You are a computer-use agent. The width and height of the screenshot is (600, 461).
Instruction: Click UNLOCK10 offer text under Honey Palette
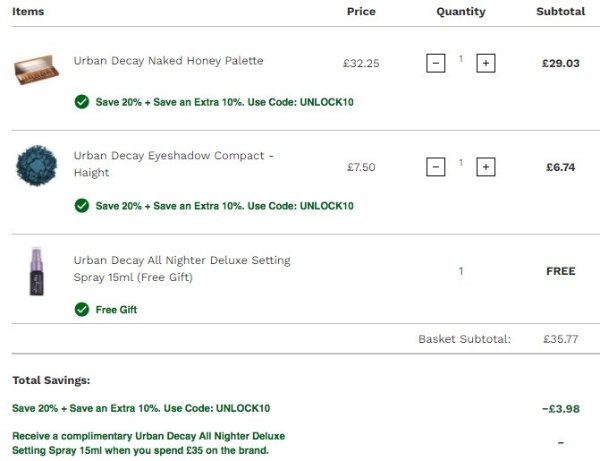224,102
